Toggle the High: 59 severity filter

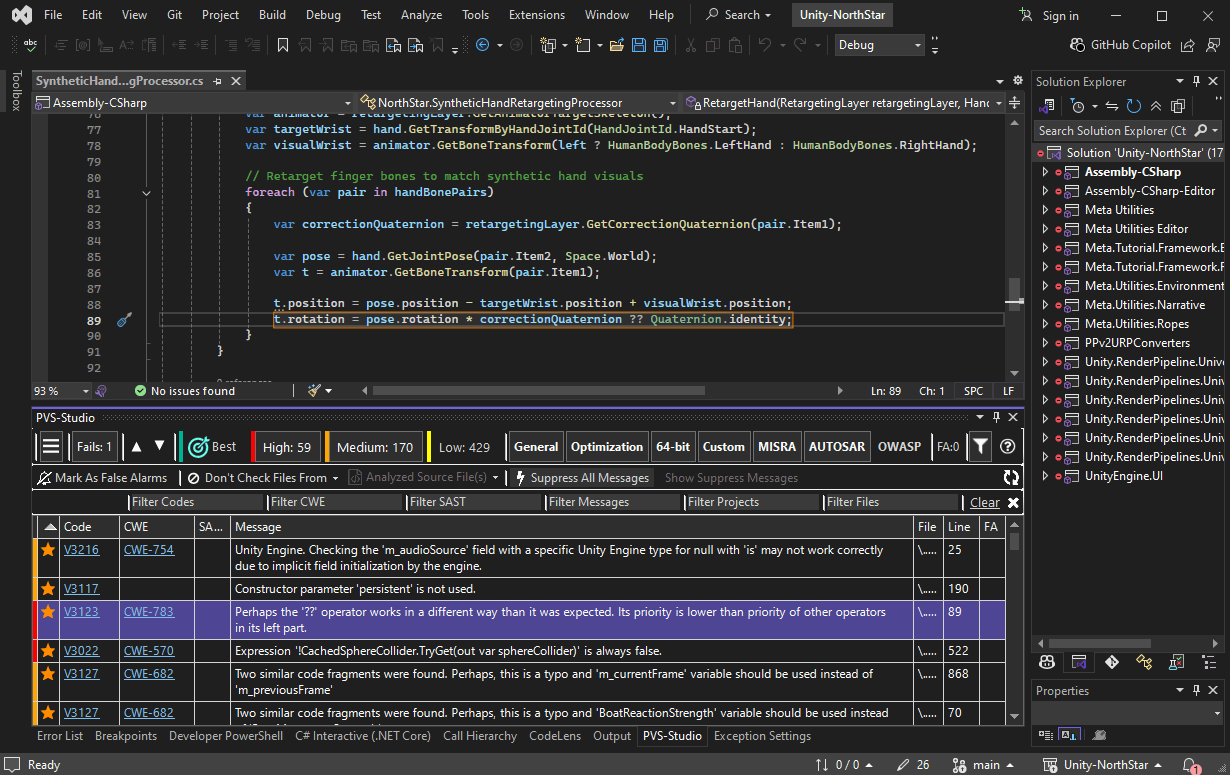click(x=286, y=447)
